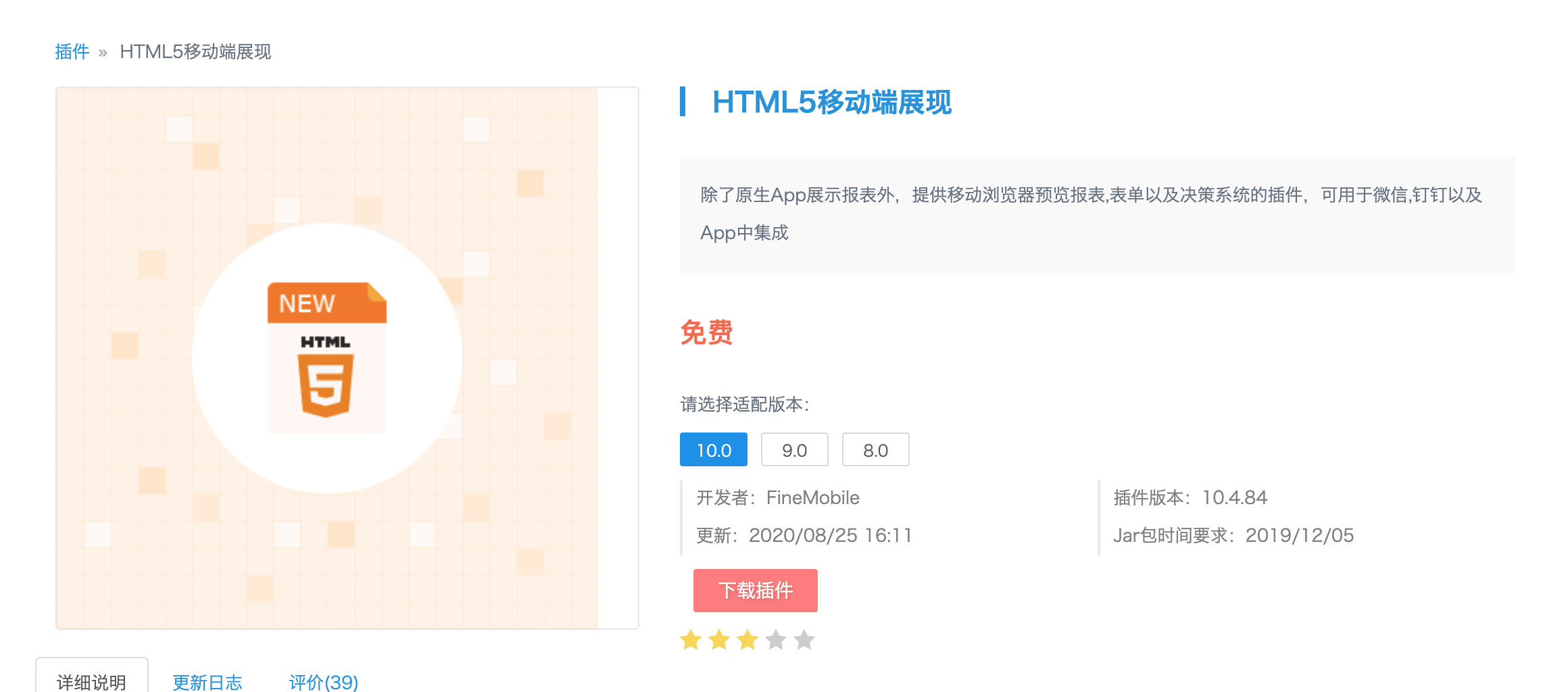Click the fourth rating star
This screenshot has height=692, width=1568.
(776, 639)
